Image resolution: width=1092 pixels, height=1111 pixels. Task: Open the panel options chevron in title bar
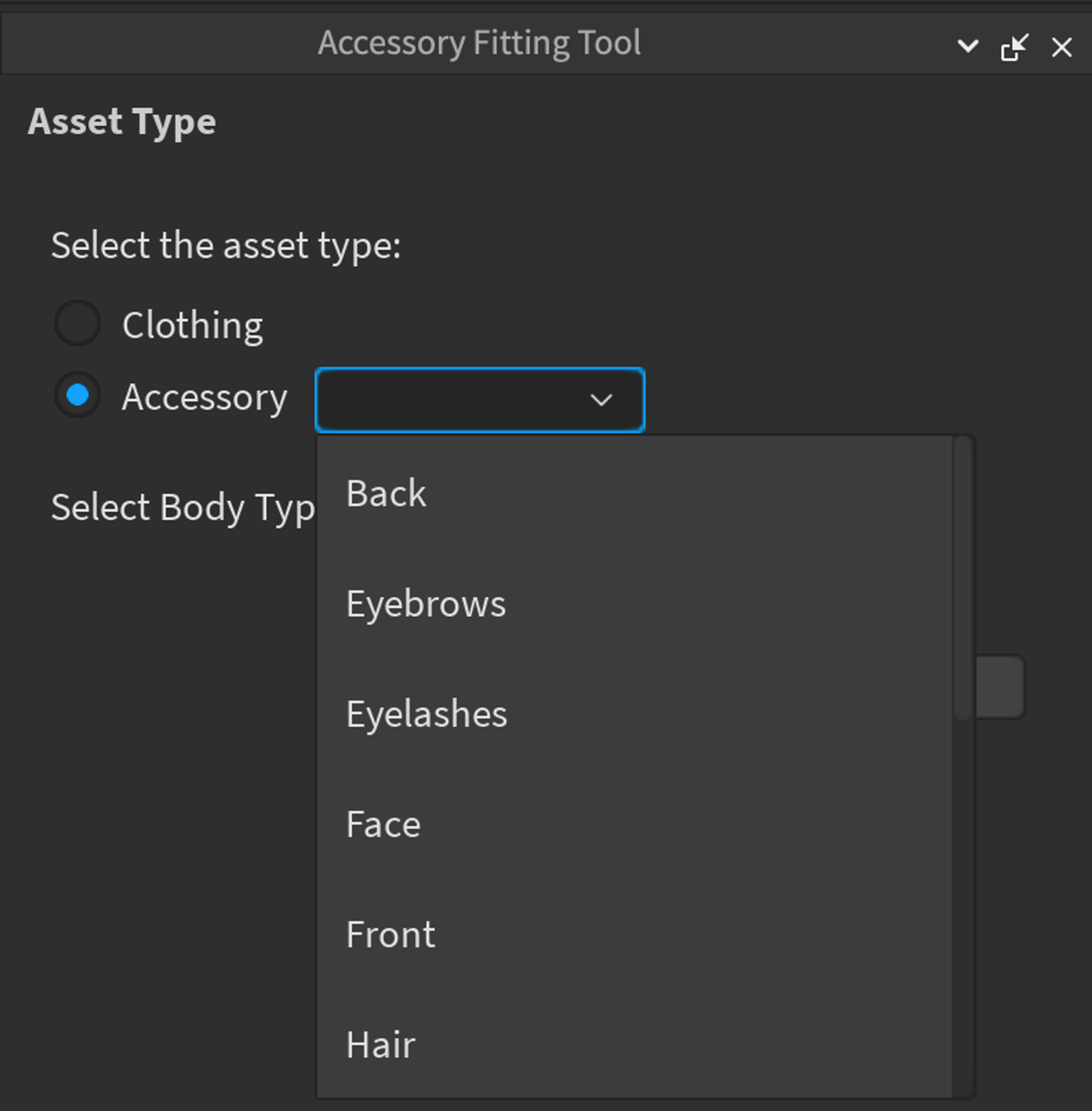[x=968, y=46]
